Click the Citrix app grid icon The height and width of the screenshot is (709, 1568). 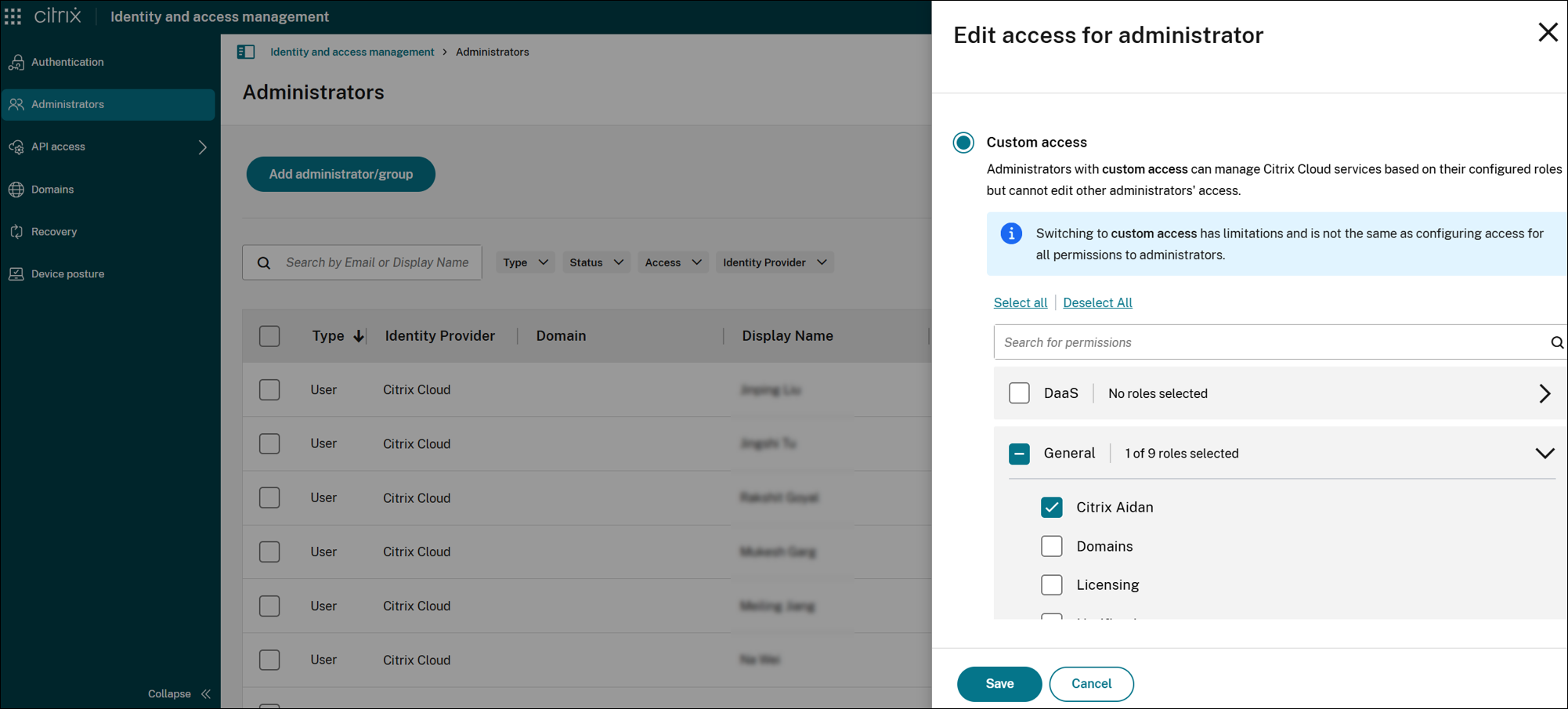tap(13, 16)
